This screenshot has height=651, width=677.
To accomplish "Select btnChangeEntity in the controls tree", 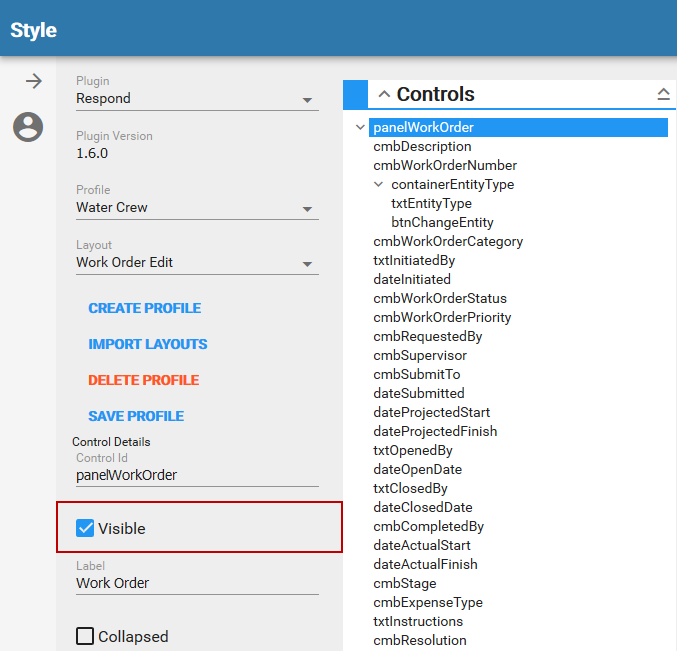I will [x=442, y=222].
